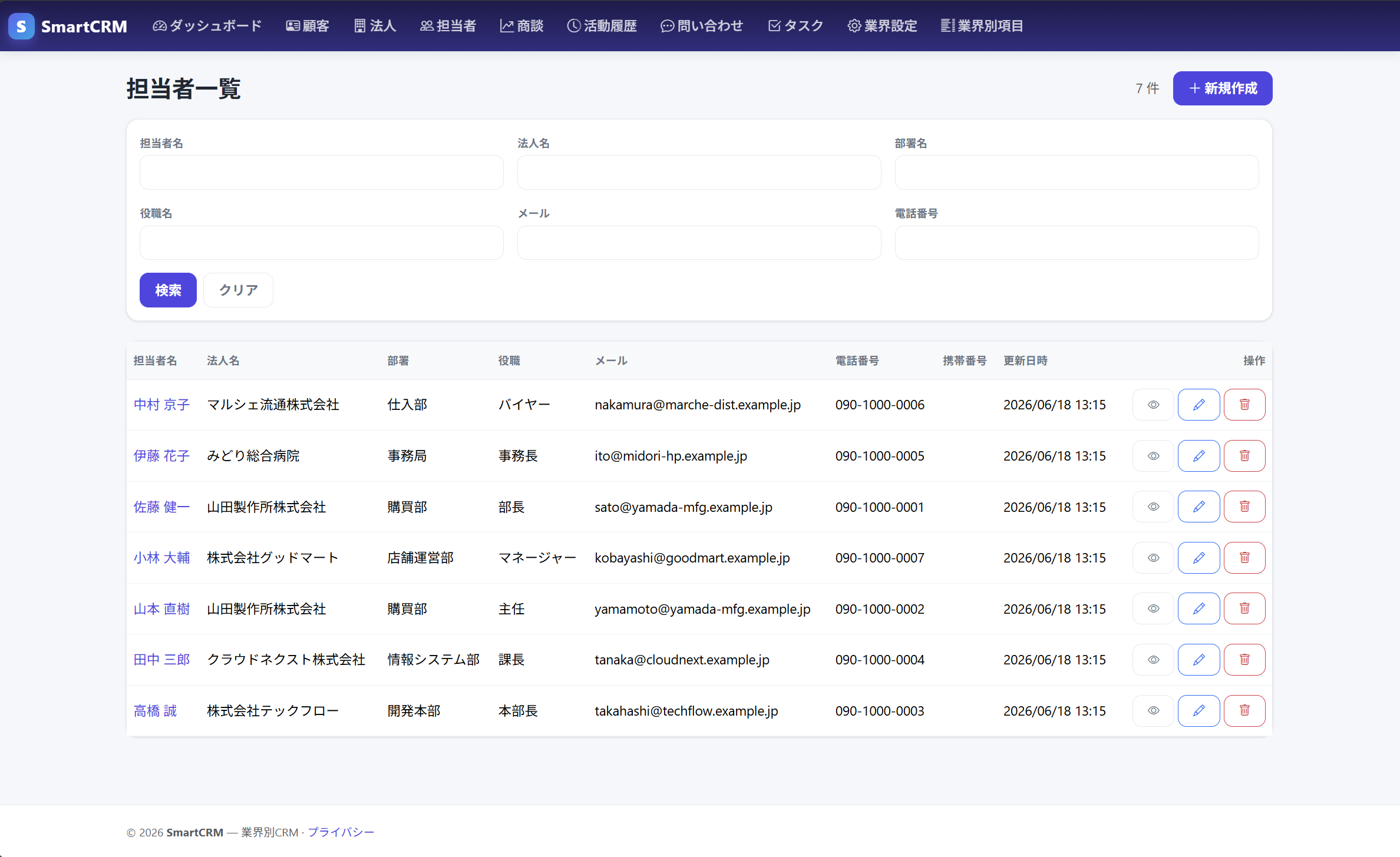Viewport: 1400px width, 857px height.
Task: Click the クリア button
Action: (238, 290)
